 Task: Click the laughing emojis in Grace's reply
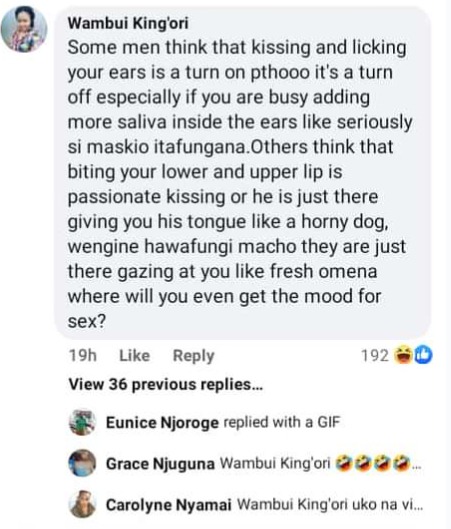tap(372, 464)
